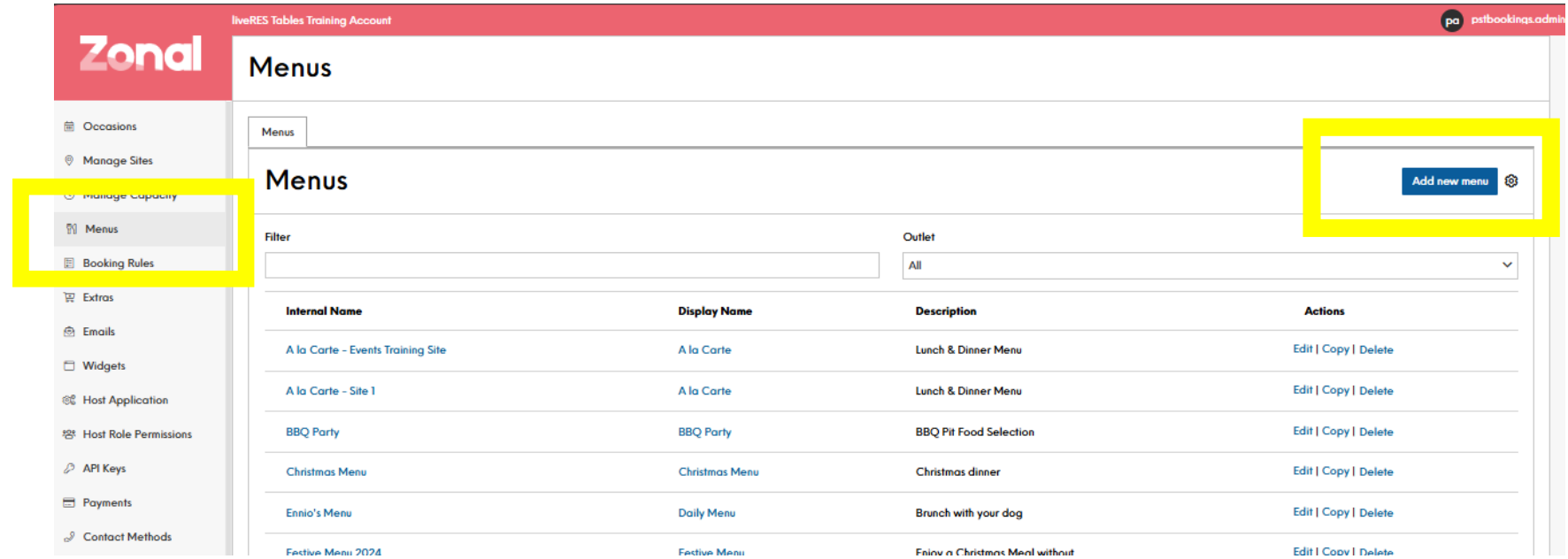Click the Zonal logo
This screenshot has height=559, width=1568.
(x=141, y=54)
